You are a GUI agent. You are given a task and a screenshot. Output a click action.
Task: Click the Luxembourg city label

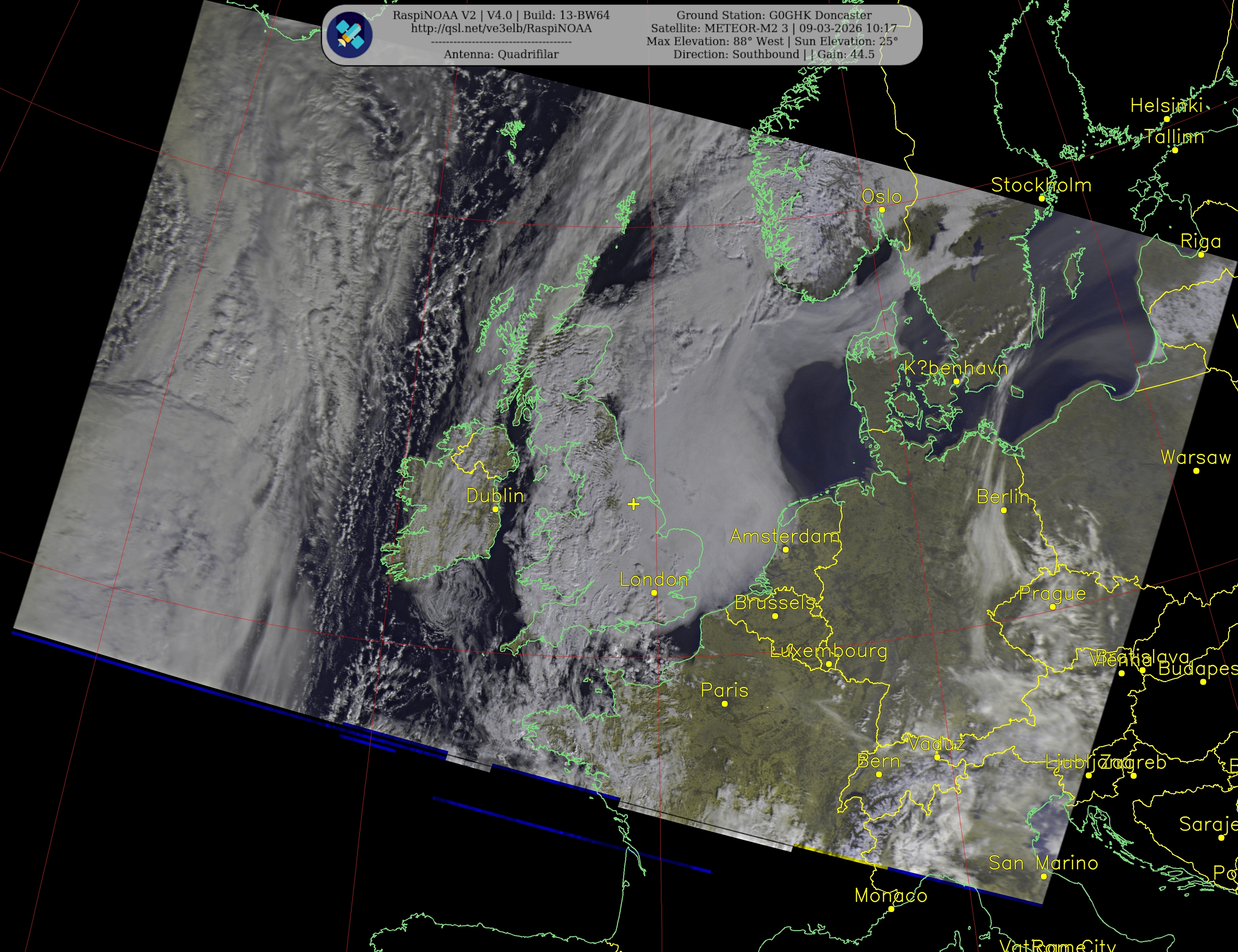[828, 651]
